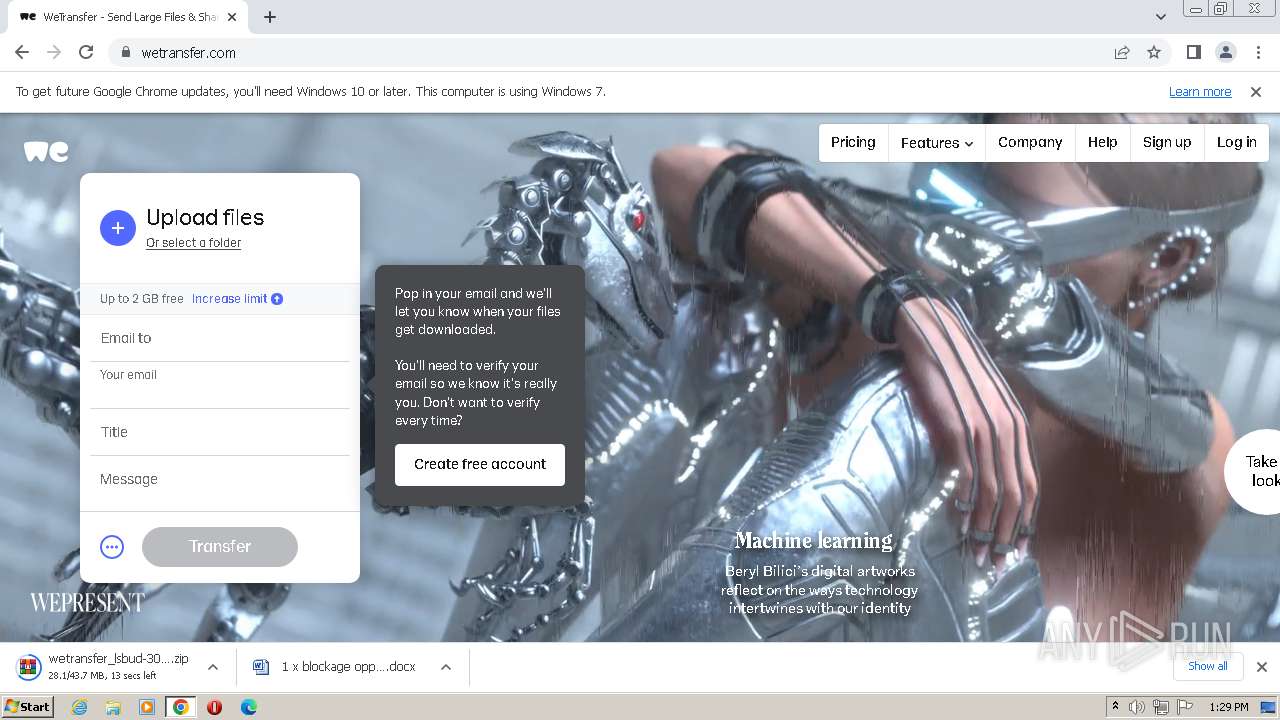The image size is (1280, 720).
Task: Reload the WeTransfer page
Action: pyautogui.click(x=86, y=52)
